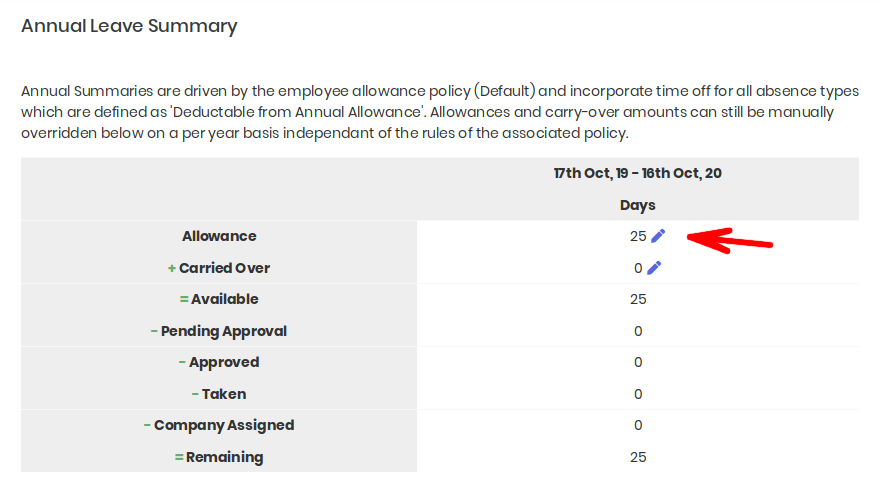Image resolution: width=882 pixels, height=493 pixels.
Task: Select the Allowance row label
Action: pos(219,236)
